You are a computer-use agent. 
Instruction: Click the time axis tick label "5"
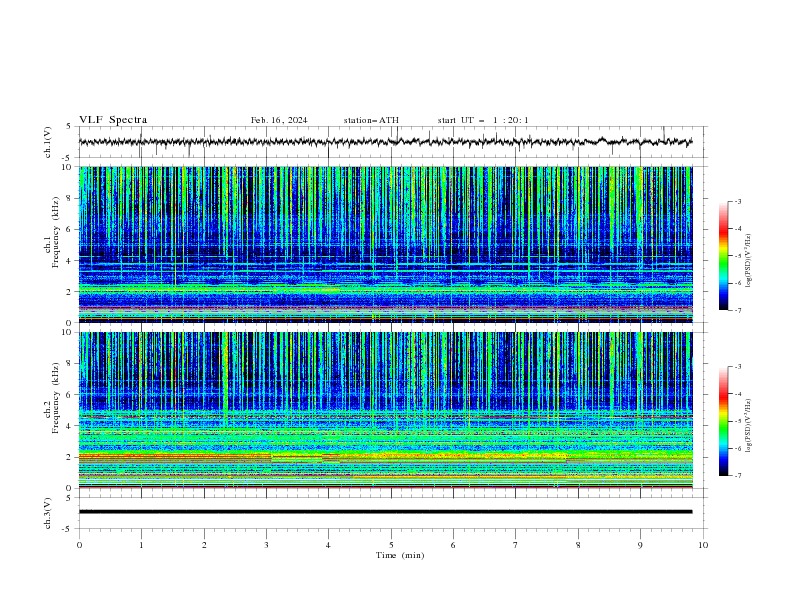click(x=391, y=545)
